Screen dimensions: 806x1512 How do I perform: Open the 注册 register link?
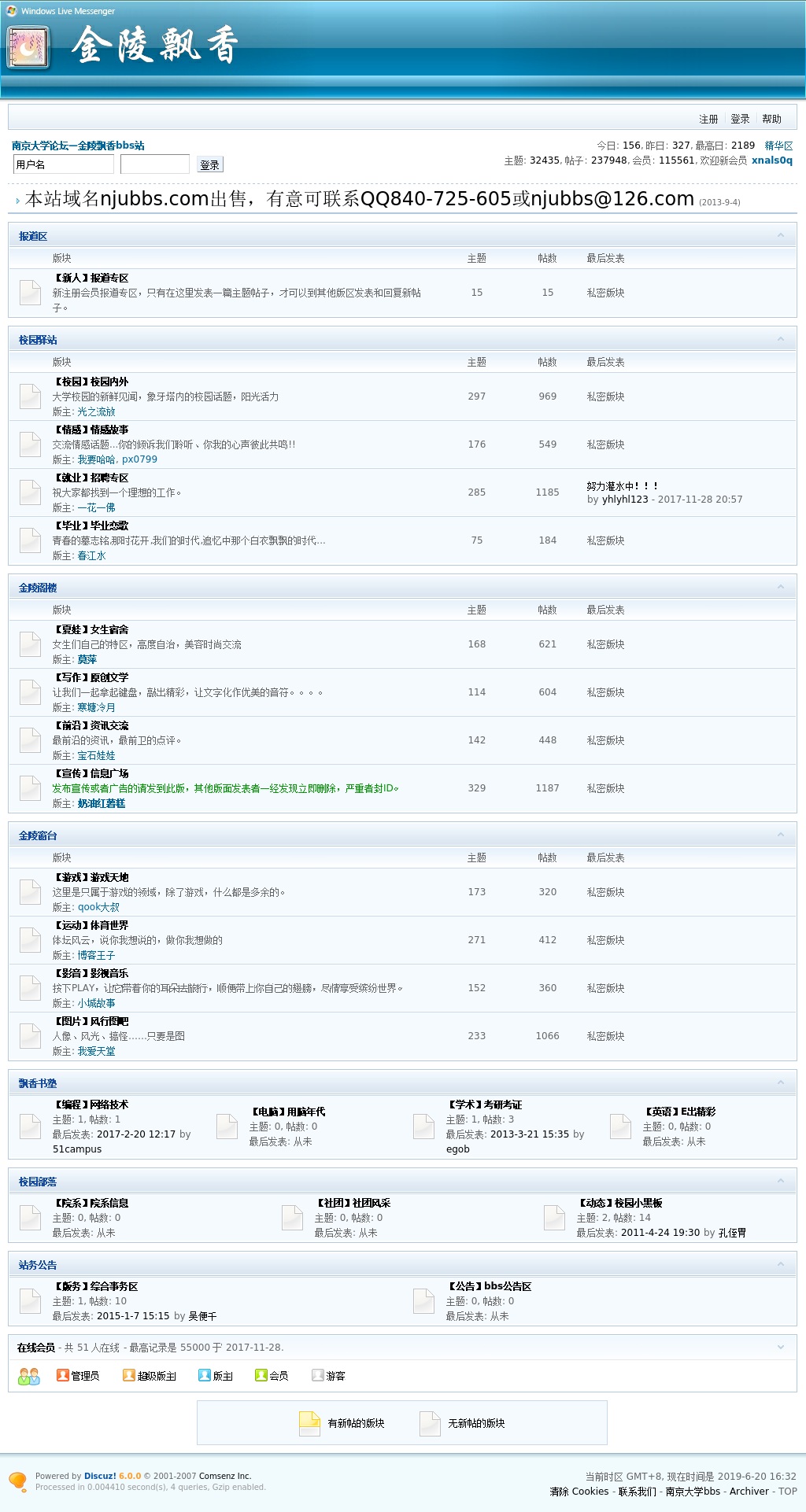pos(708,120)
